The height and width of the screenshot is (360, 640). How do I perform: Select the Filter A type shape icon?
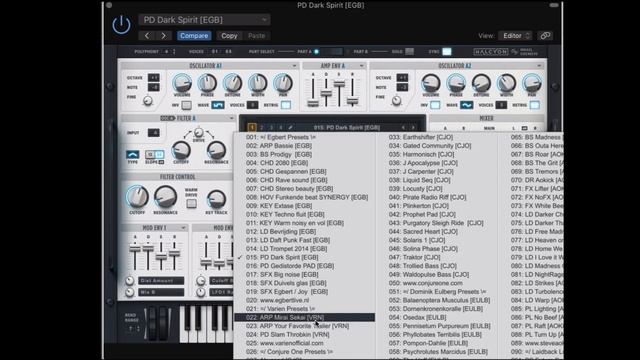(x=132, y=155)
